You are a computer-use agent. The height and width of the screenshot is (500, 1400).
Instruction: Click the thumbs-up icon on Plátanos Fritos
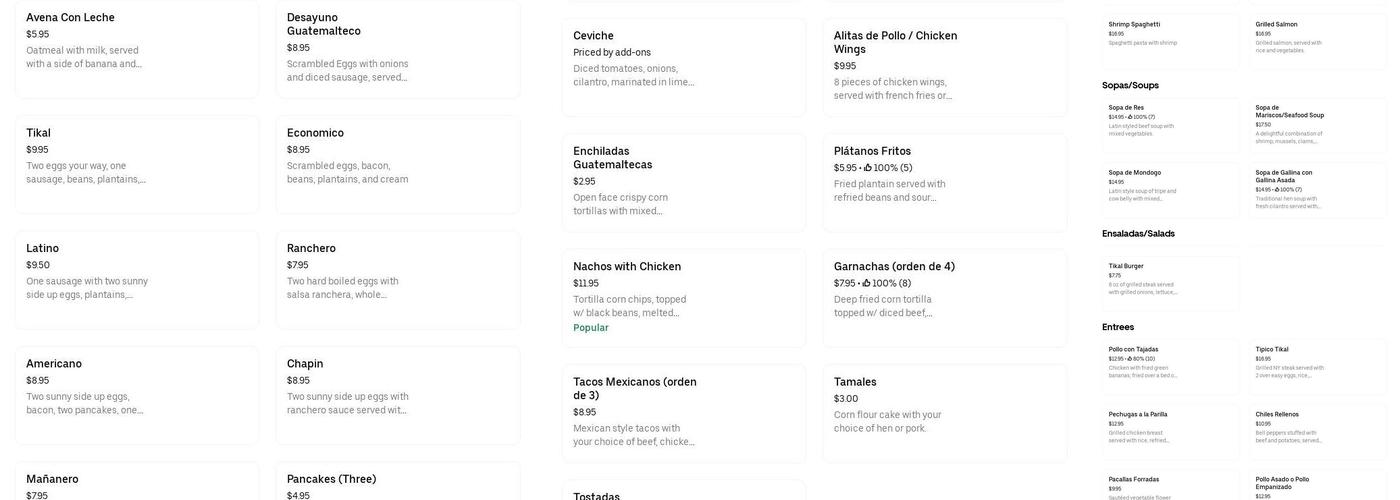pos(868,168)
